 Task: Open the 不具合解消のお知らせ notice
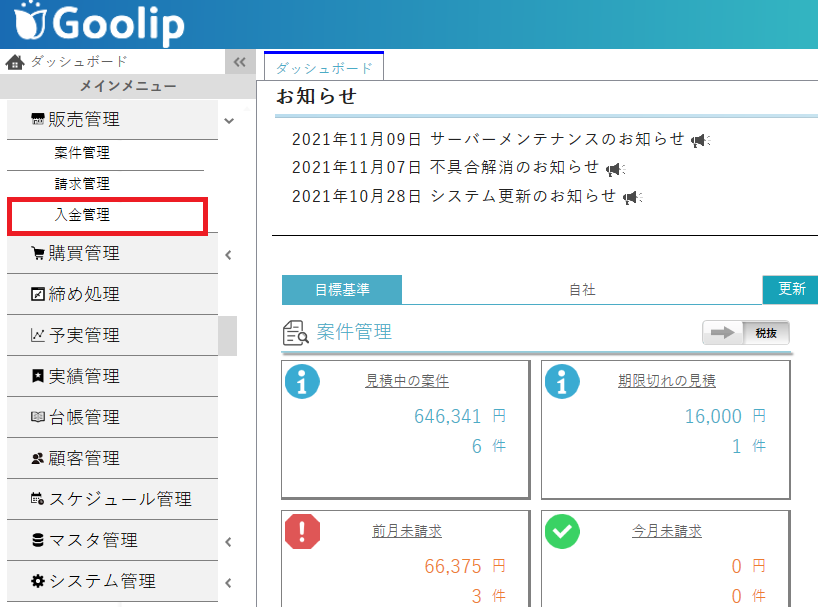click(x=514, y=167)
